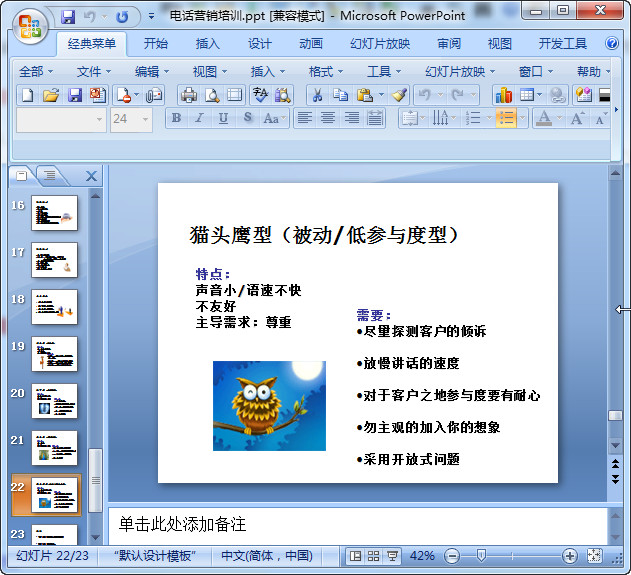
Task: Toggle text Shadow formatting
Action: click(x=248, y=118)
